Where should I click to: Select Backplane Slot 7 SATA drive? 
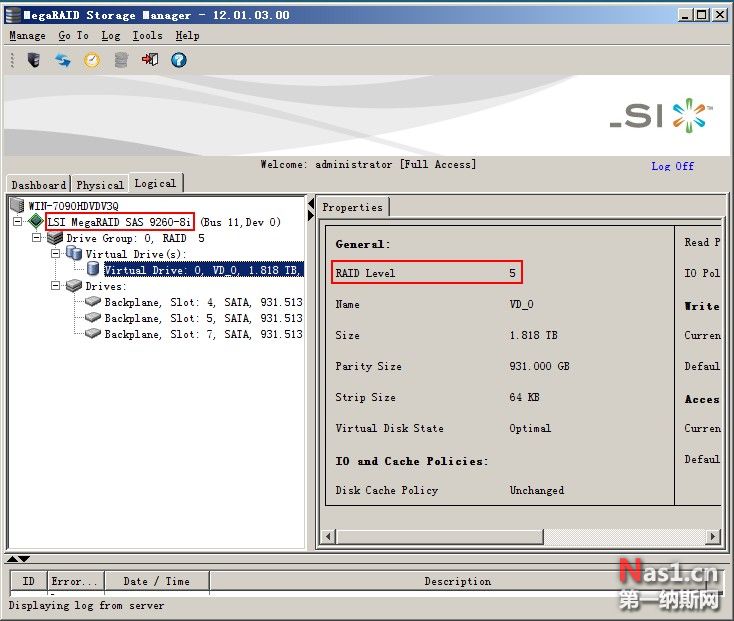(x=203, y=334)
